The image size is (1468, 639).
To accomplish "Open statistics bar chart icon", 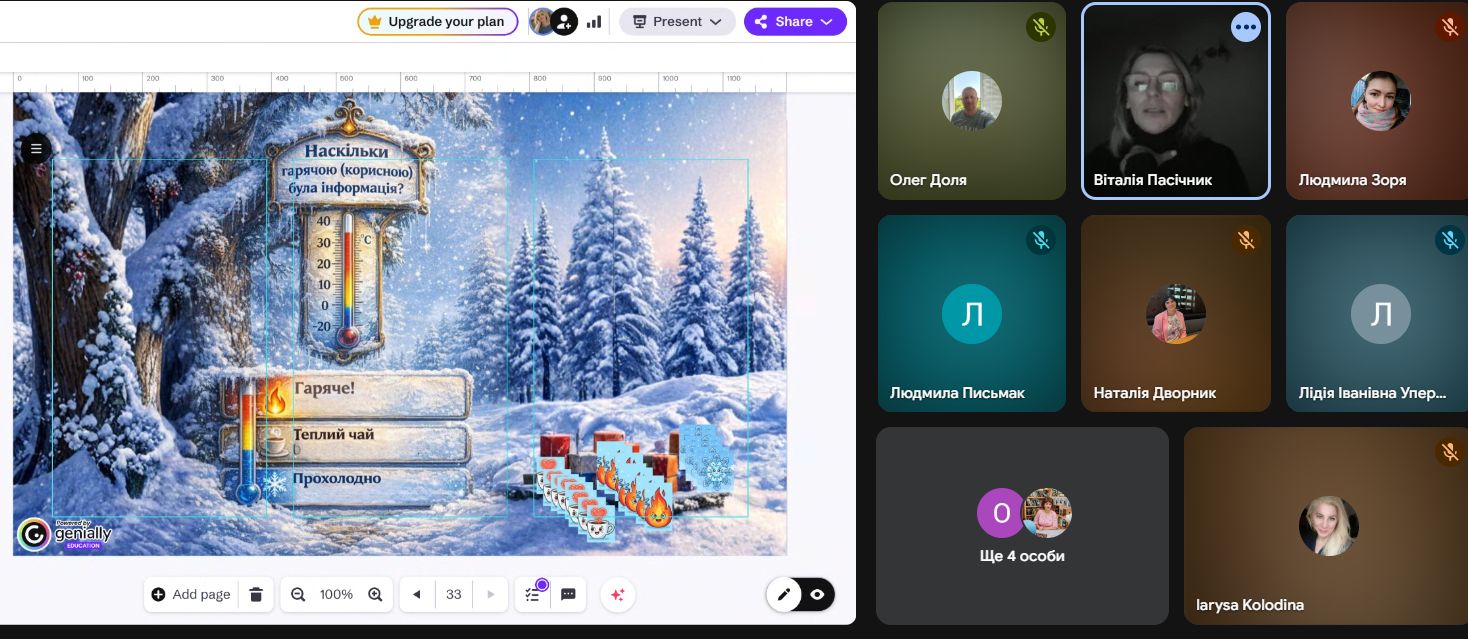I will coord(594,22).
